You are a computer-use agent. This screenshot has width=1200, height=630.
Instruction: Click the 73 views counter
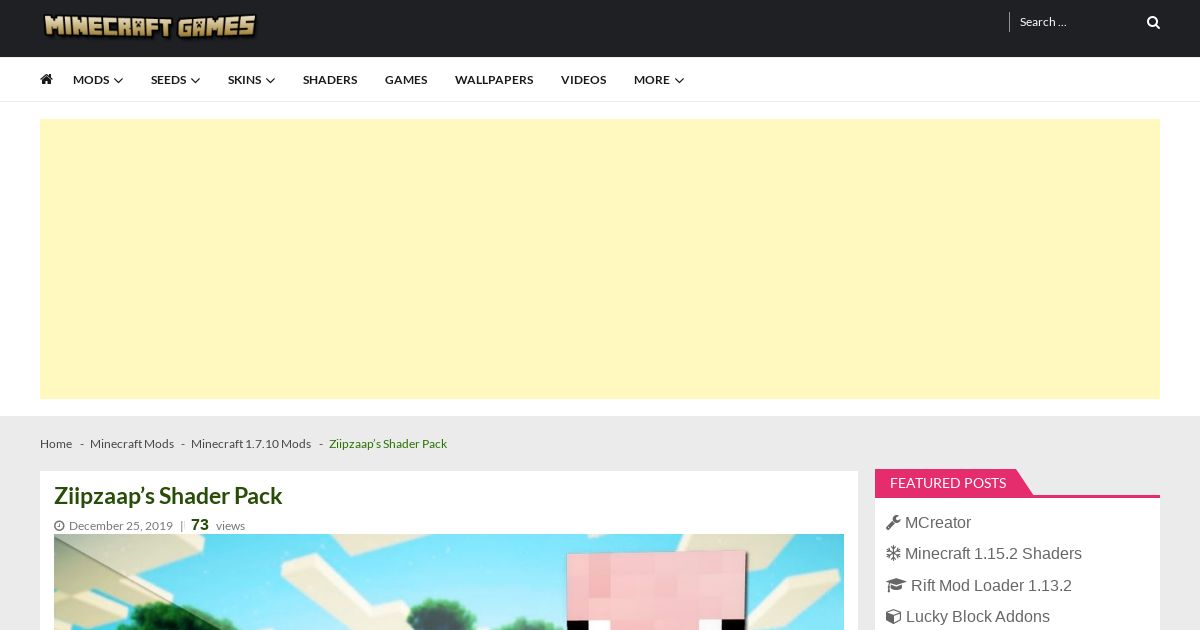tap(218, 525)
